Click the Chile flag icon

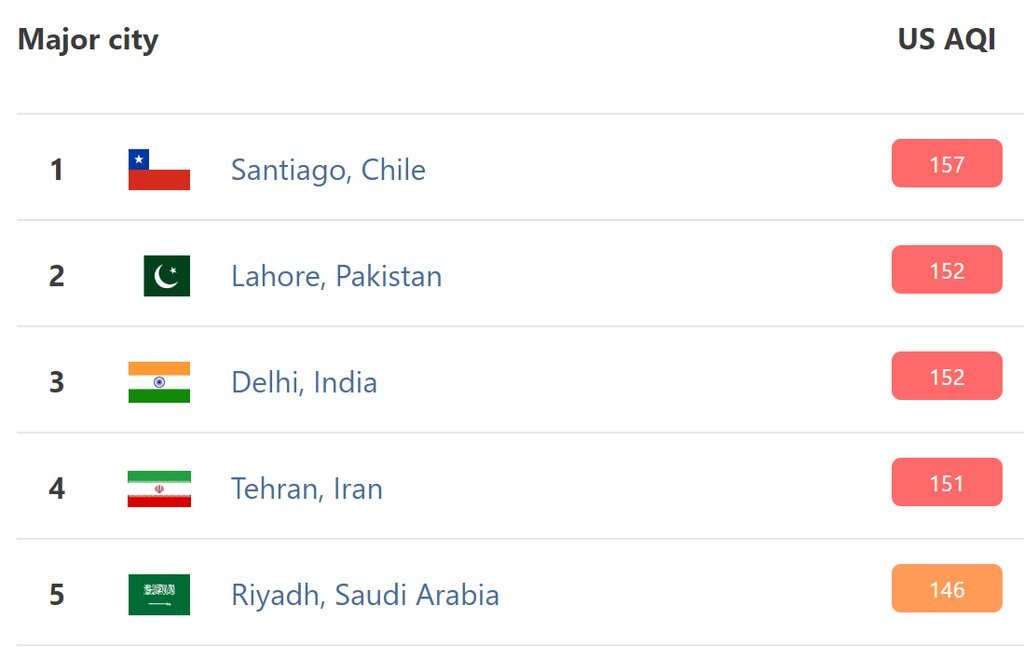[159, 170]
